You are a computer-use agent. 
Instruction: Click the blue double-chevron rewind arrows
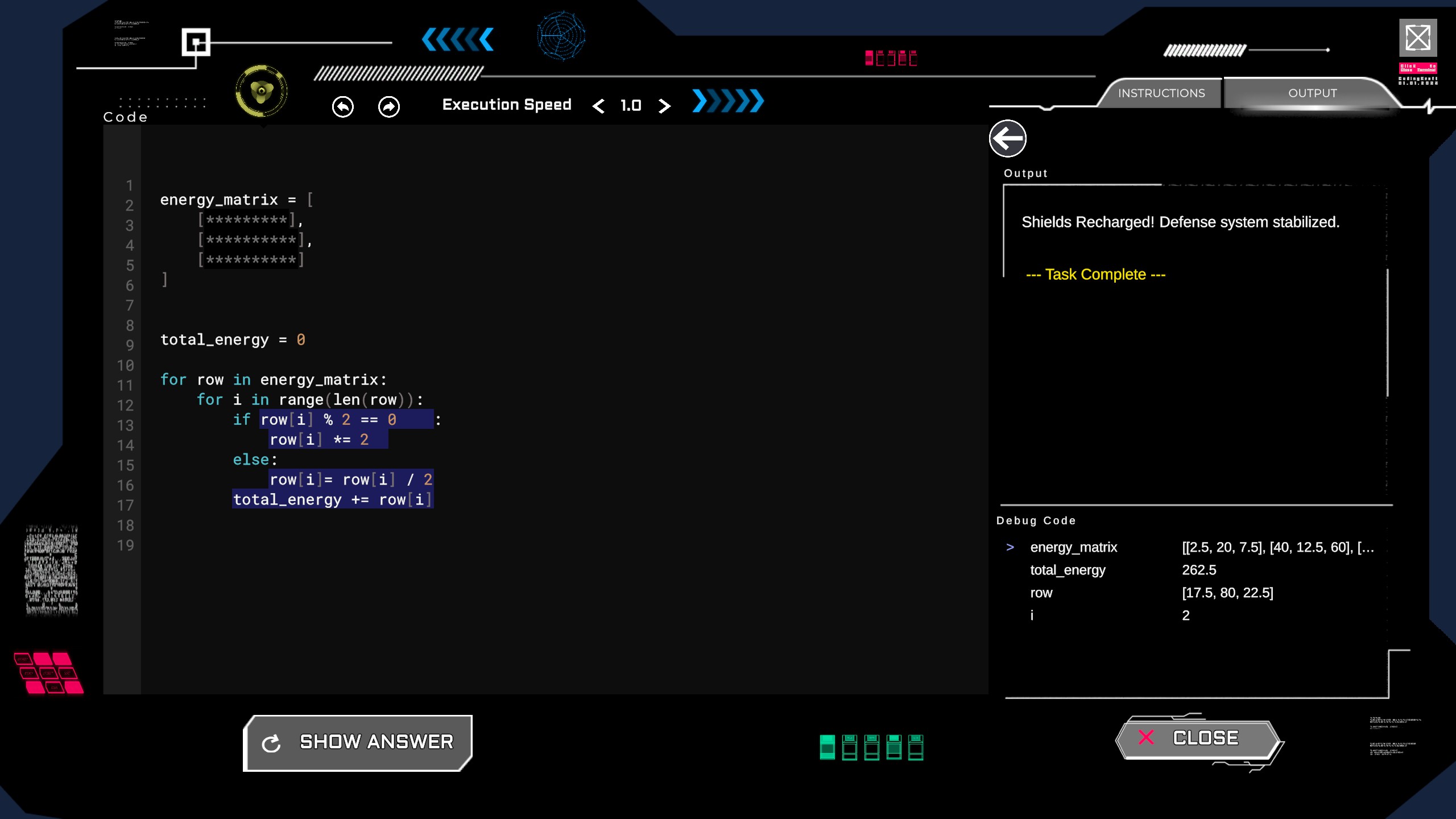[458, 40]
